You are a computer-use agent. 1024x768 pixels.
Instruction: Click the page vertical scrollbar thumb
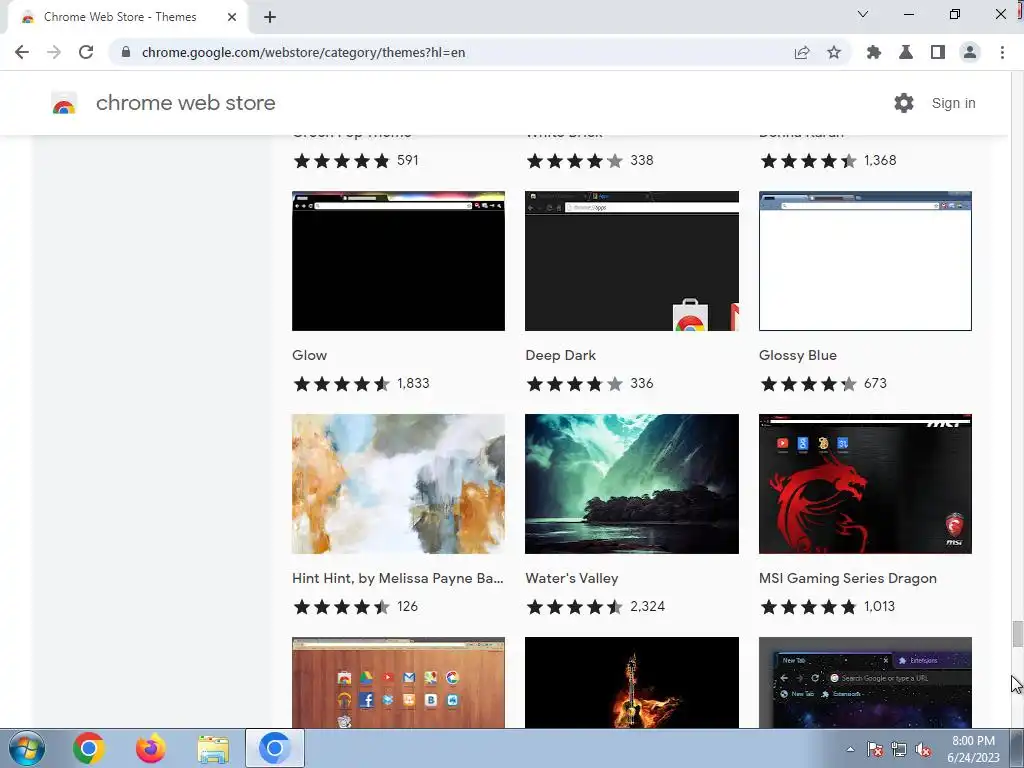pyautogui.click(x=1017, y=633)
